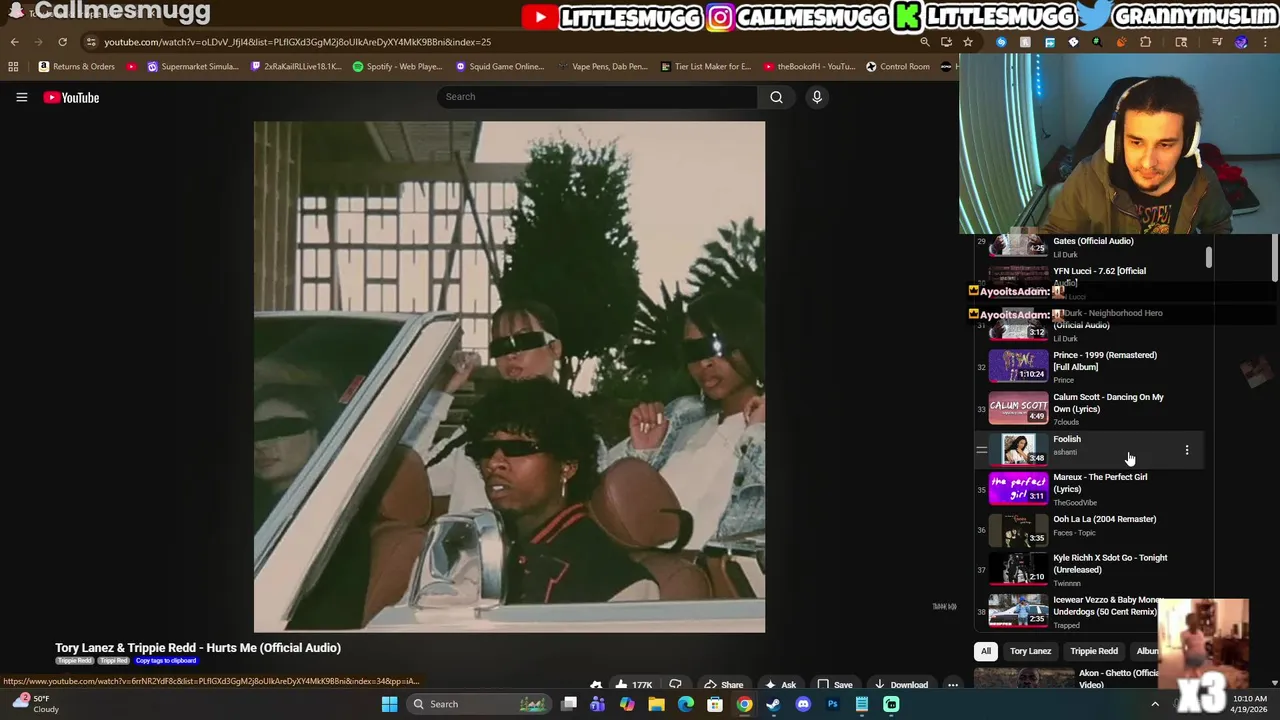Open the Perfect Girl thumbnail
This screenshot has height=720, width=1280.
(x=1018, y=488)
